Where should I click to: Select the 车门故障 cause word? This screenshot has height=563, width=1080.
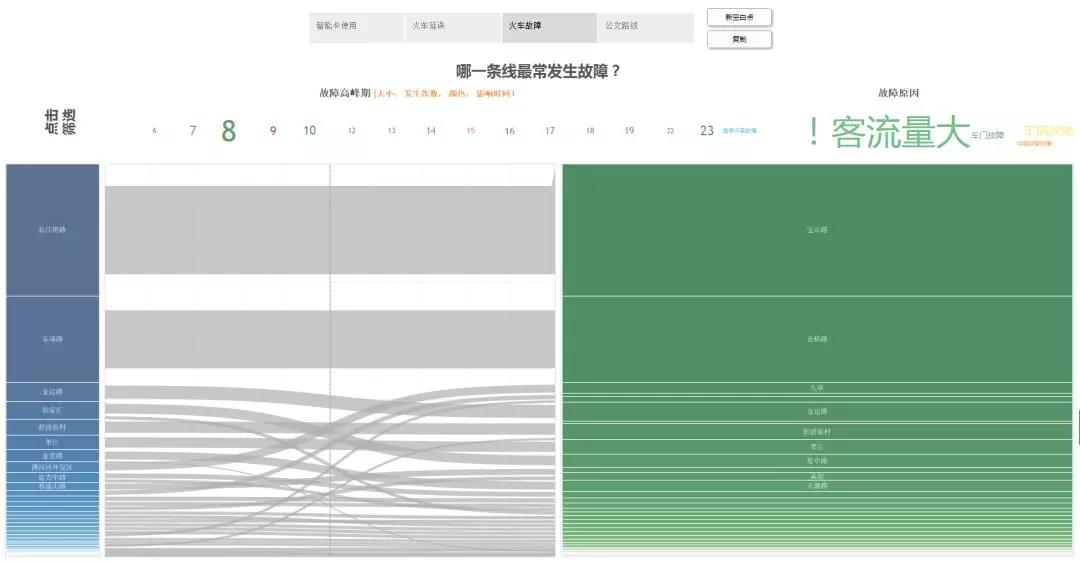point(987,135)
